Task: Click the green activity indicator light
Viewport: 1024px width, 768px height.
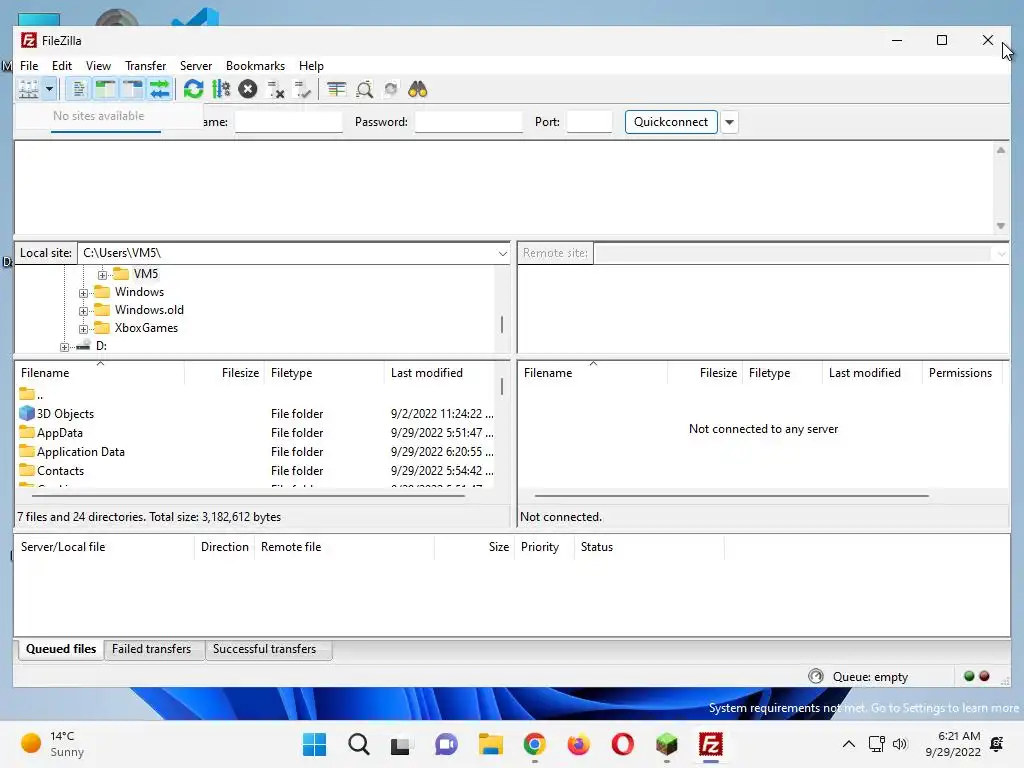Action: (969, 677)
